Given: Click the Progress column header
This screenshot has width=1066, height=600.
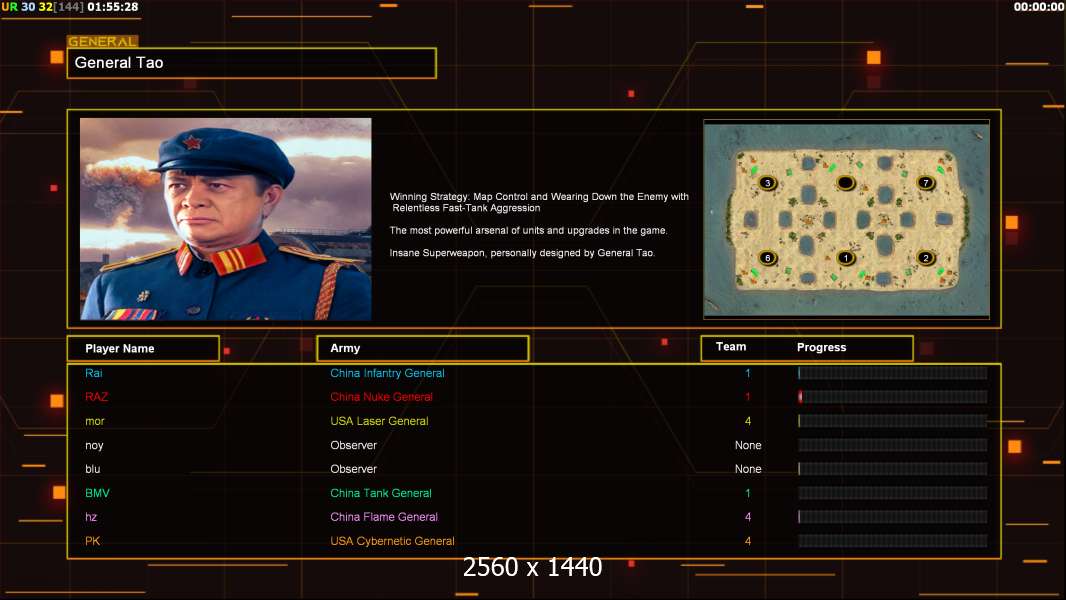Looking at the screenshot, I should coord(821,347).
